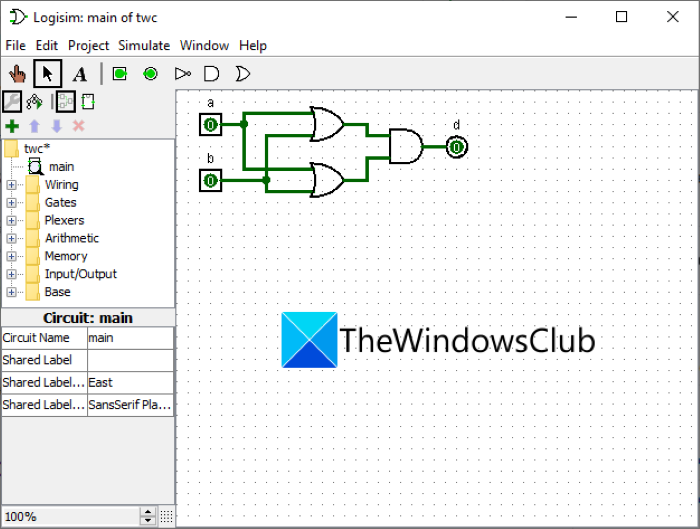Select the NOT gate tool
The image size is (700, 529).
(x=183, y=74)
